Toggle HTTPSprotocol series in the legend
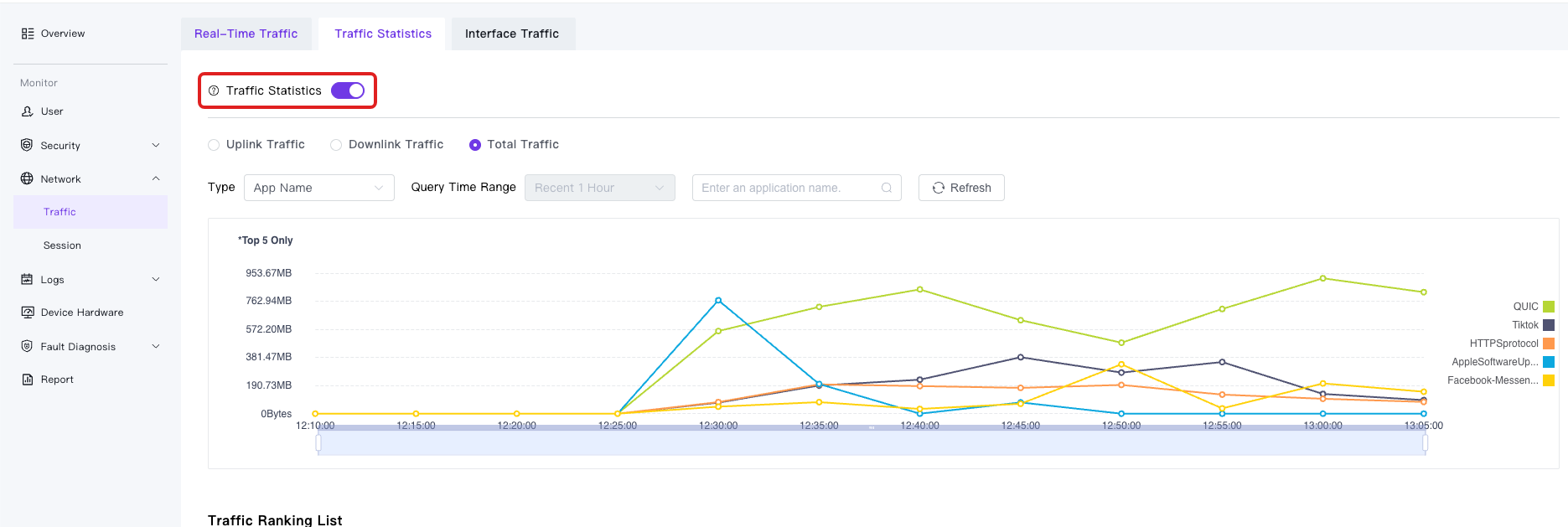The width and height of the screenshot is (1568, 527). click(1512, 344)
